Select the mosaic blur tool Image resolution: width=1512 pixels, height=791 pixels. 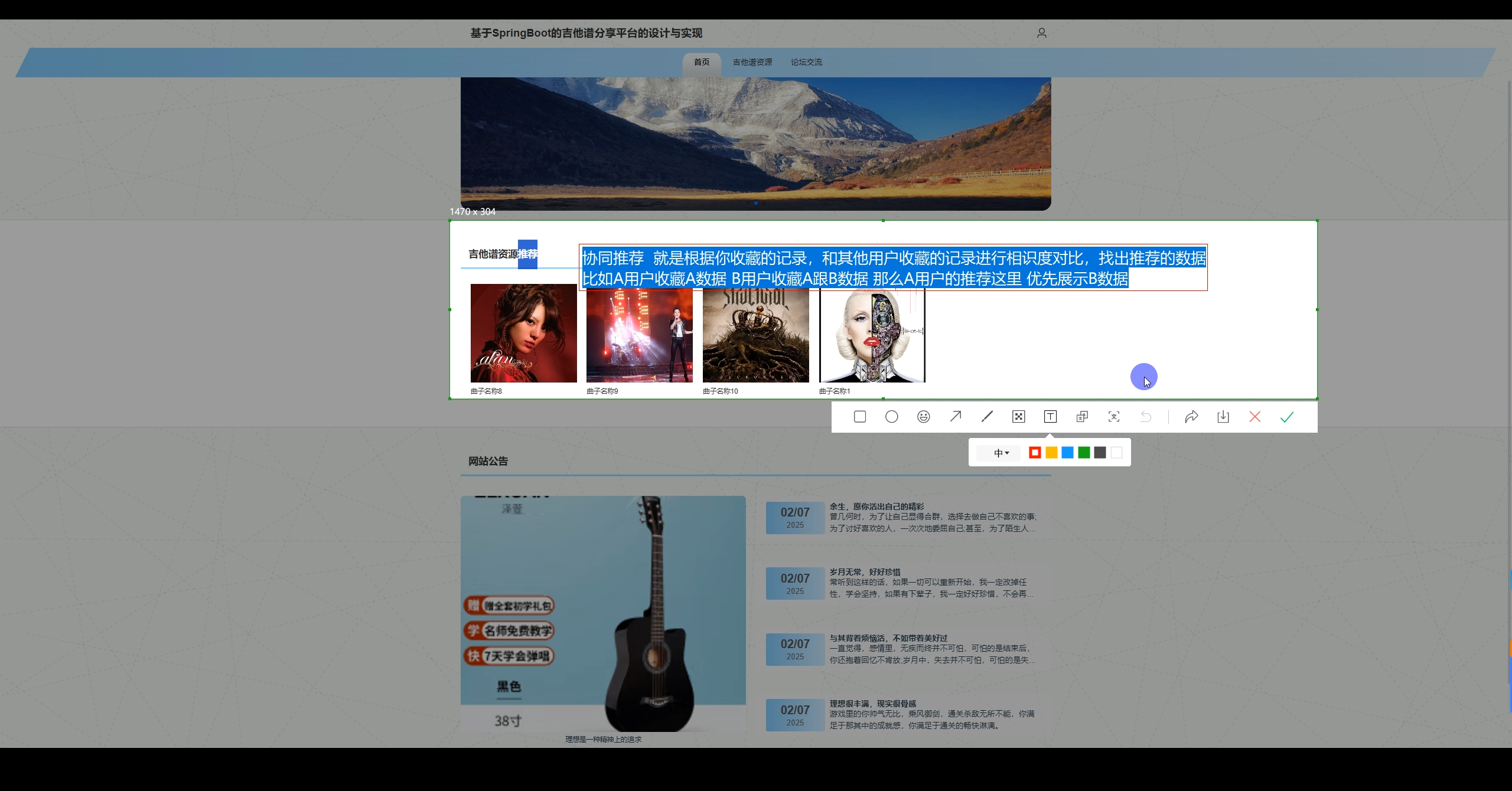pyautogui.click(x=1019, y=417)
